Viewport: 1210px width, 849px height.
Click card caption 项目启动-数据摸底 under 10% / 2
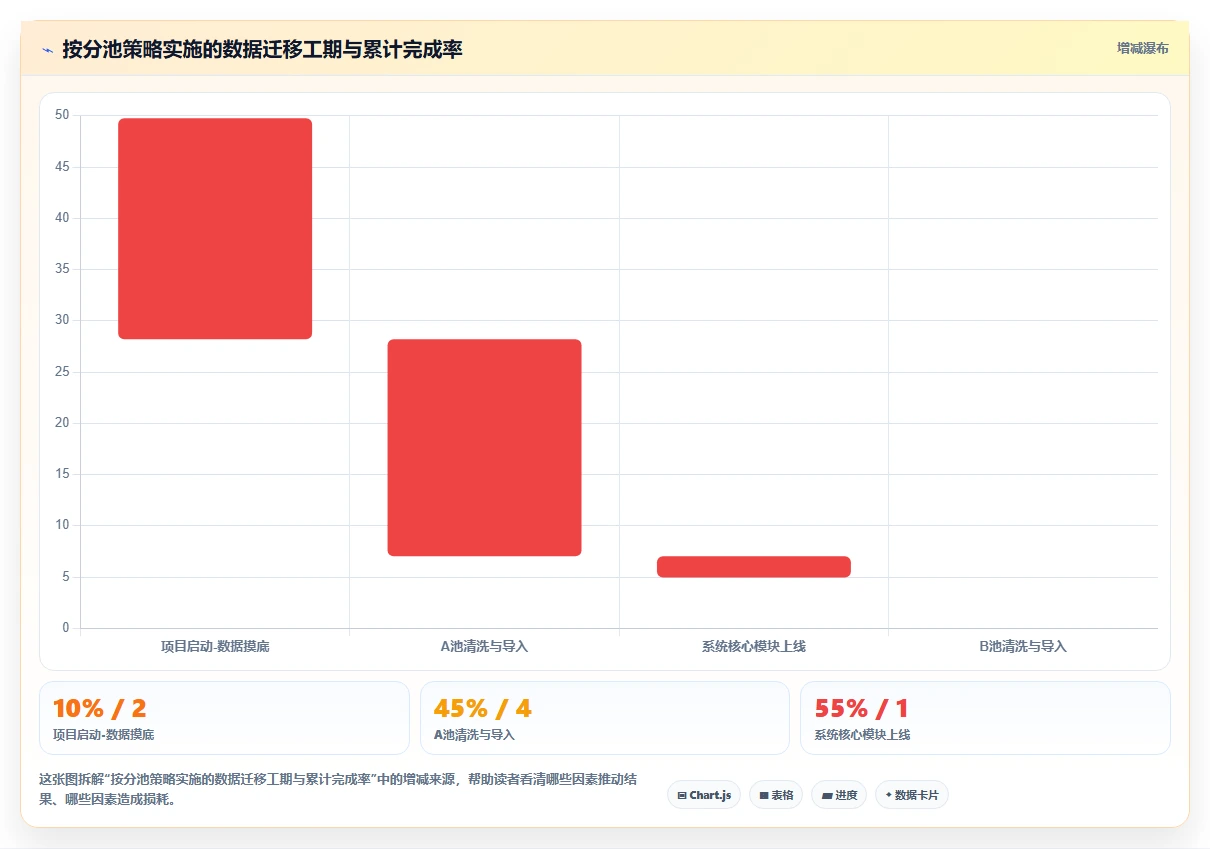click(104, 735)
